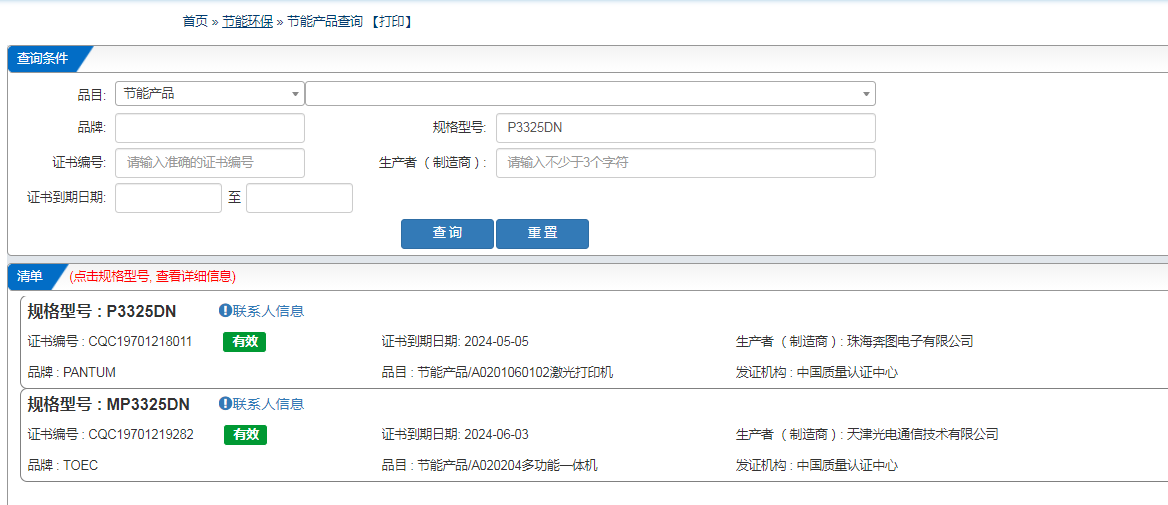Click expiry date 2024-05-05
The width and height of the screenshot is (1168, 505).
click(496, 342)
